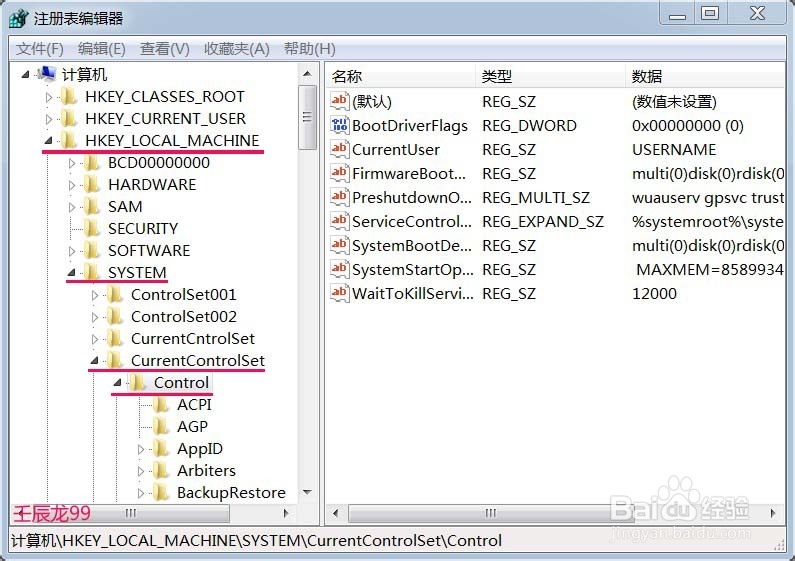The image size is (795, 561).
Task: Click the HARDWARE folder icon
Action: pyautogui.click(x=92, y=184)
